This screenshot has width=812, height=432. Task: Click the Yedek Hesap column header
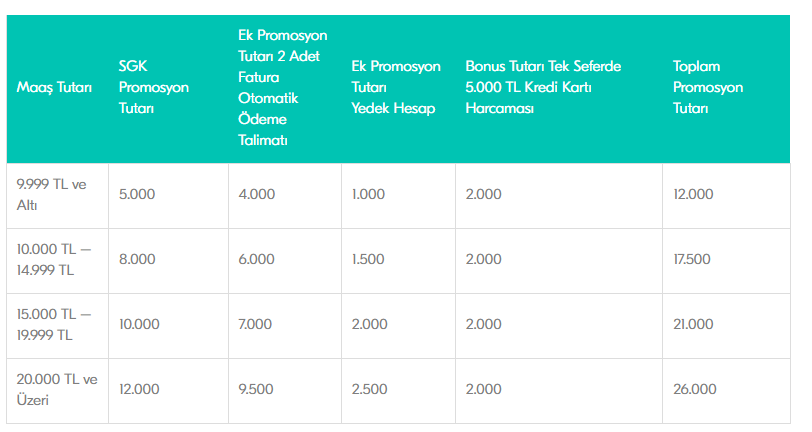(x=396, y=87)
